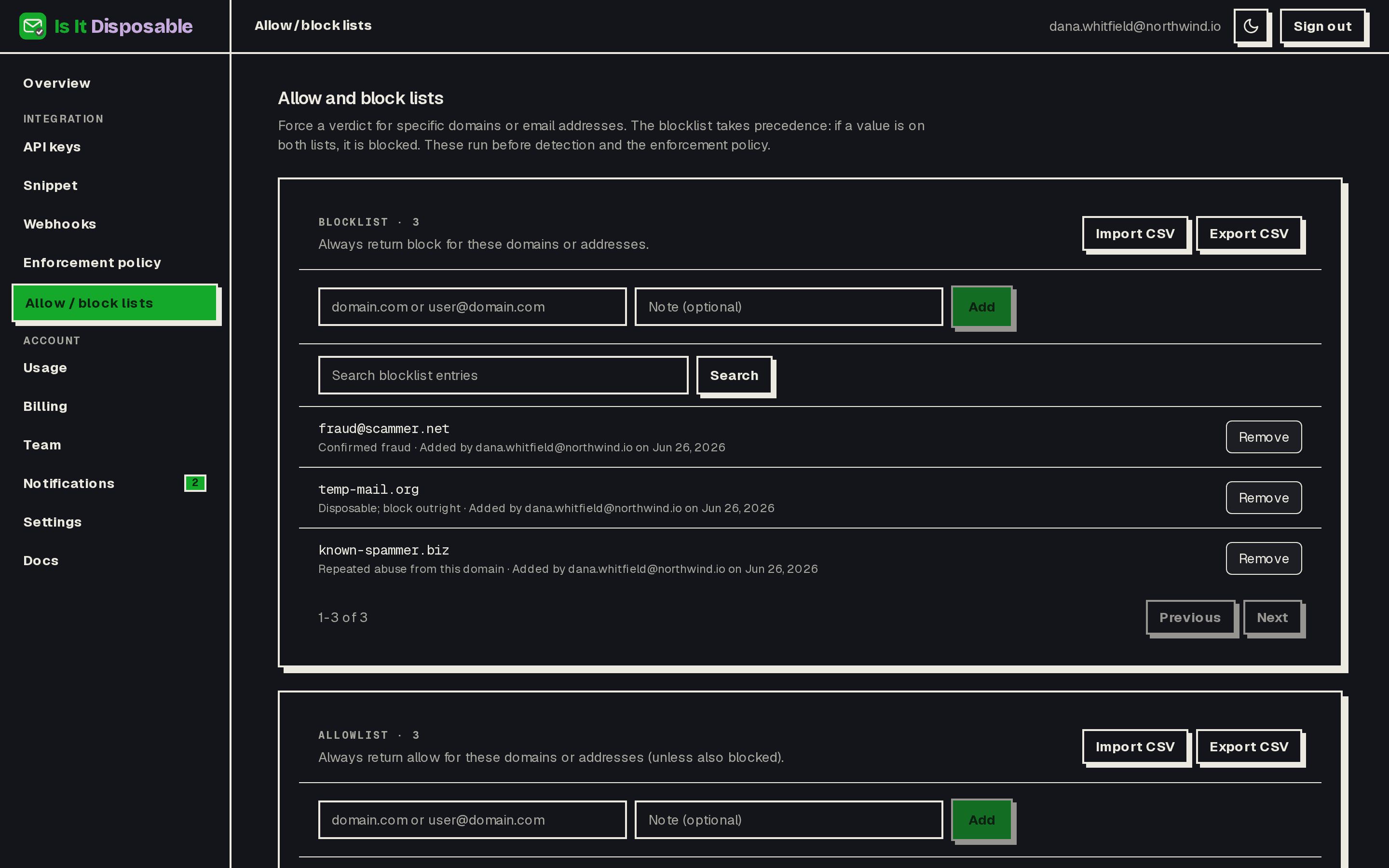Export the blocklist as CSV
1389x868 pixels.
coord(1249,234)
